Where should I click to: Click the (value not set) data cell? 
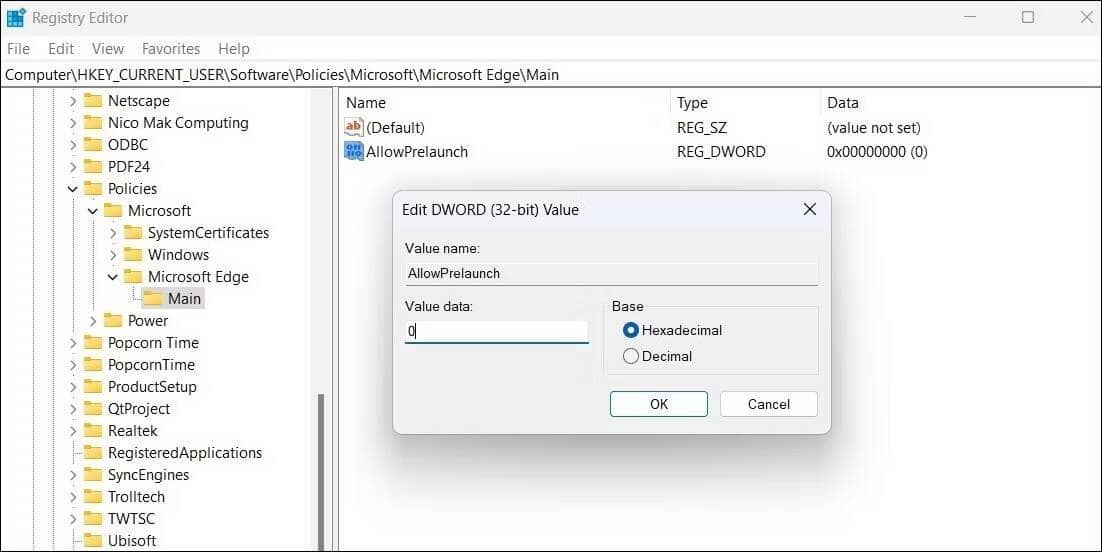(x=874, y=128)
